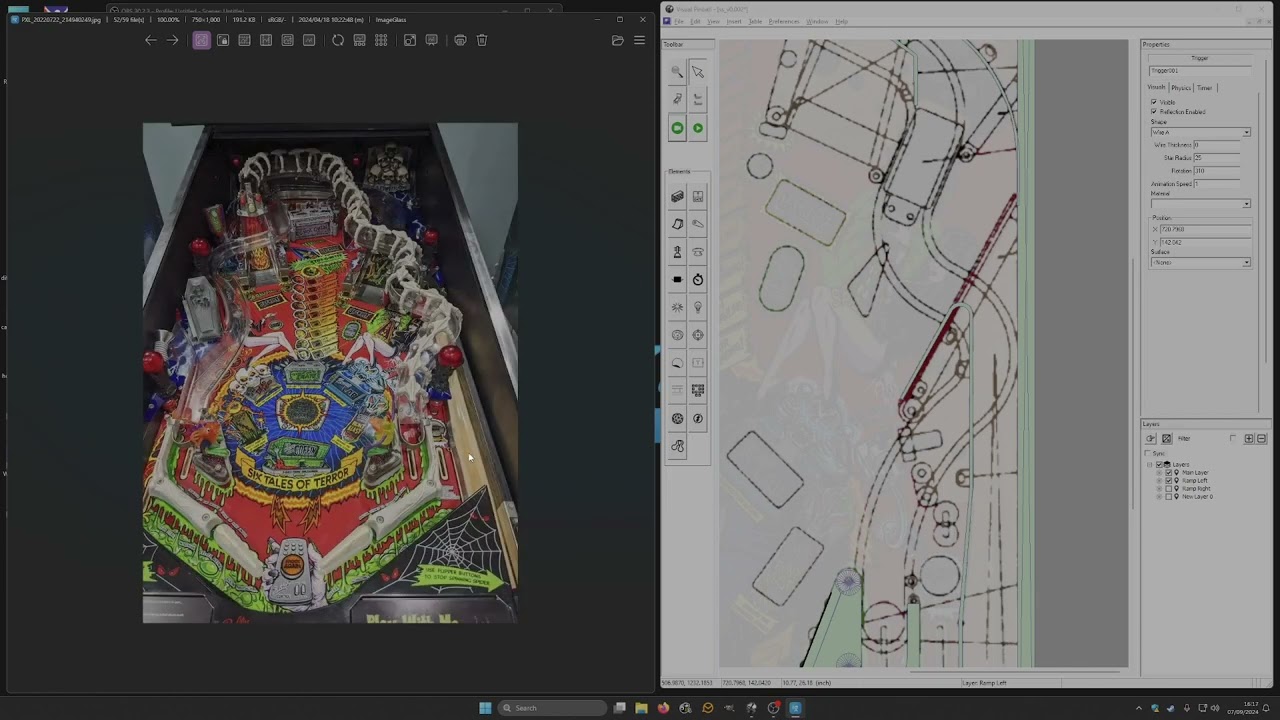Select the Magnify tool in Visual Pinball toolbar
This screenshot has height=720, width=1280.
[x=677, y=72]
